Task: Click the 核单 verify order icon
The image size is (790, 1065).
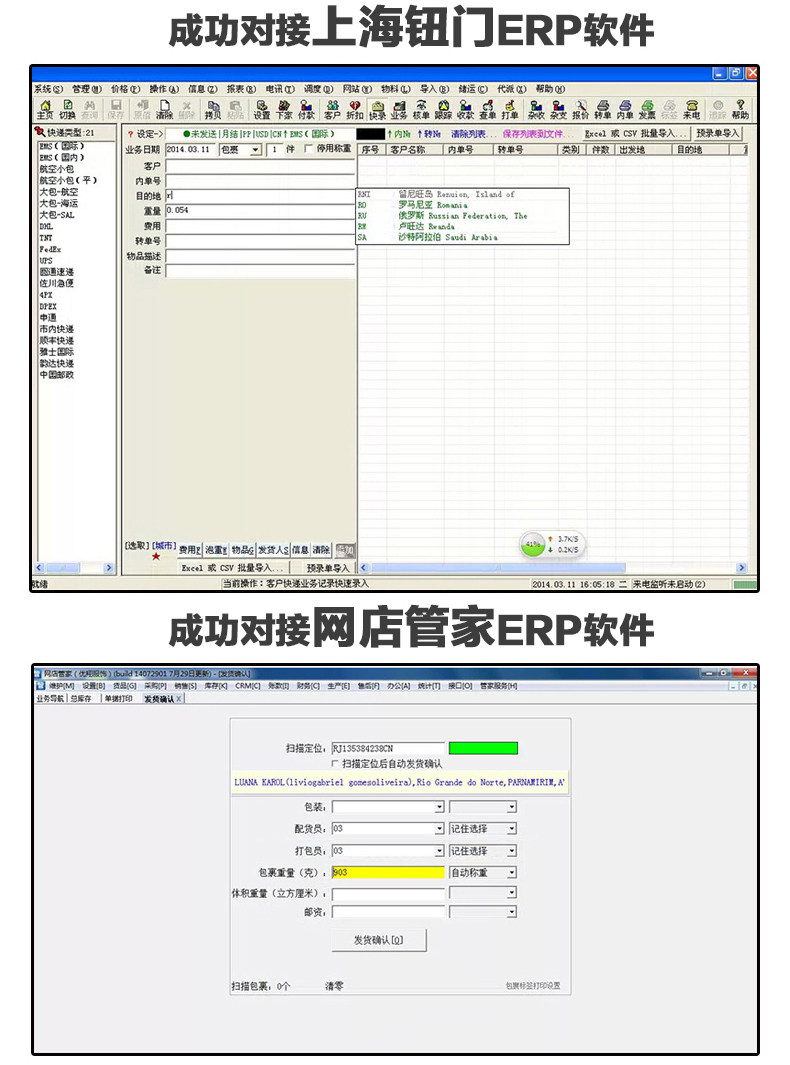Action: 421,109
